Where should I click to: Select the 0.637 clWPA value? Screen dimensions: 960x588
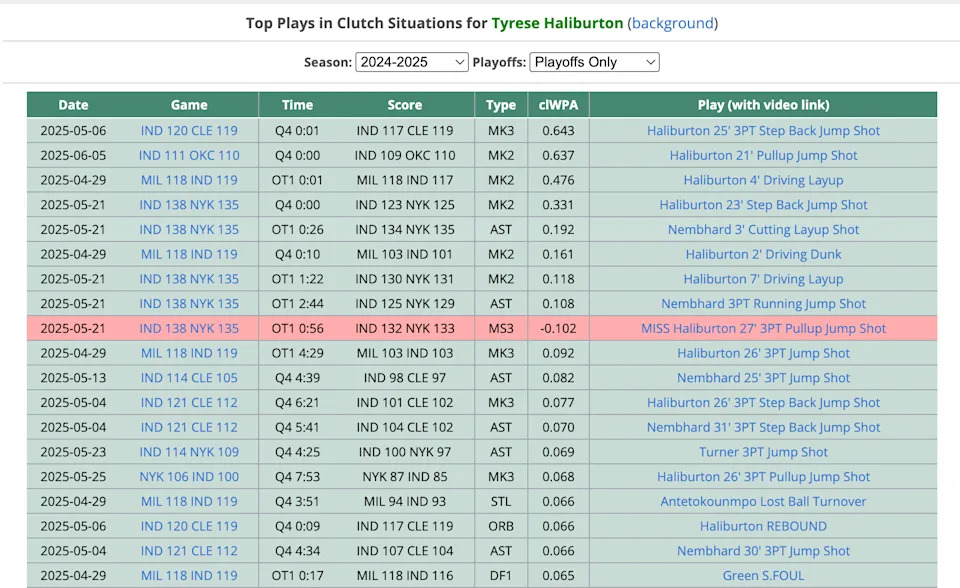558,156
